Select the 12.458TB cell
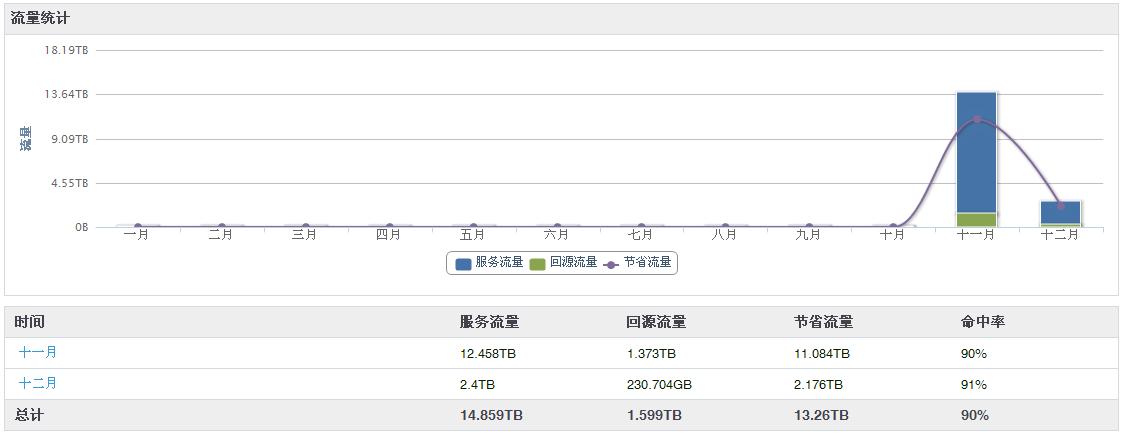 point(490,354)
